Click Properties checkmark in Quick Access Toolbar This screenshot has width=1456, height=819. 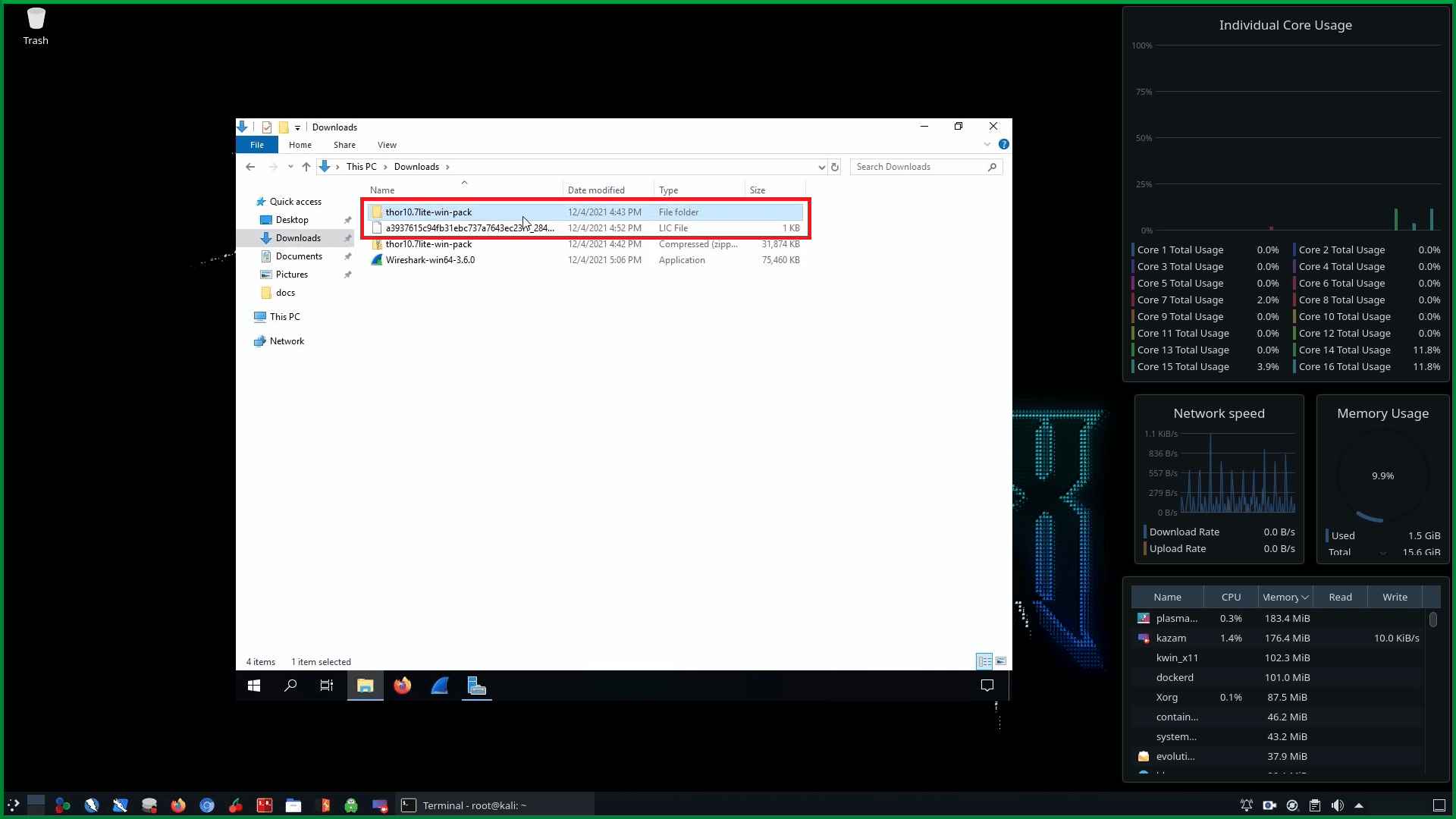[x=267, y=127]
